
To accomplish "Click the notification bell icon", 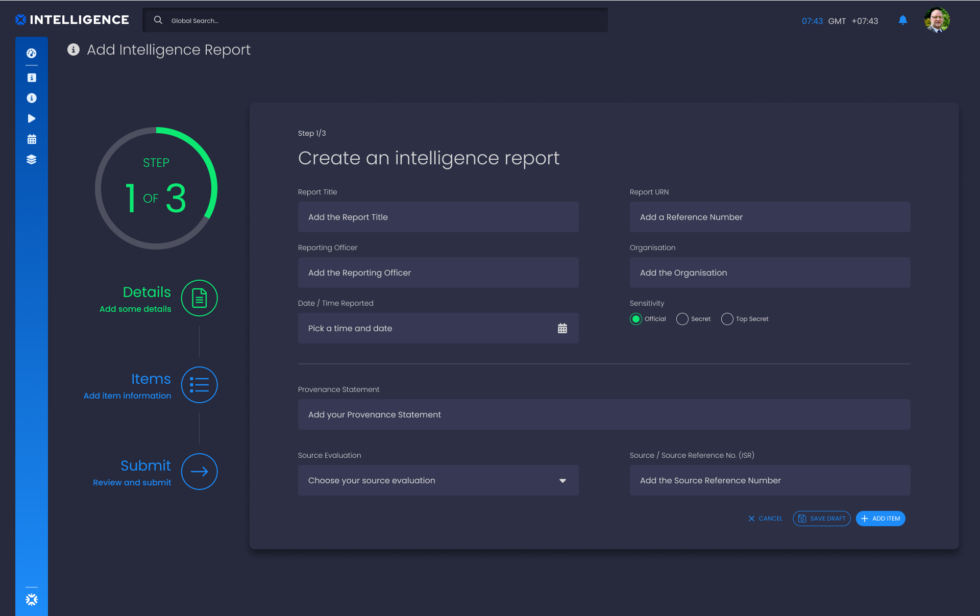I will pos(902,19).
